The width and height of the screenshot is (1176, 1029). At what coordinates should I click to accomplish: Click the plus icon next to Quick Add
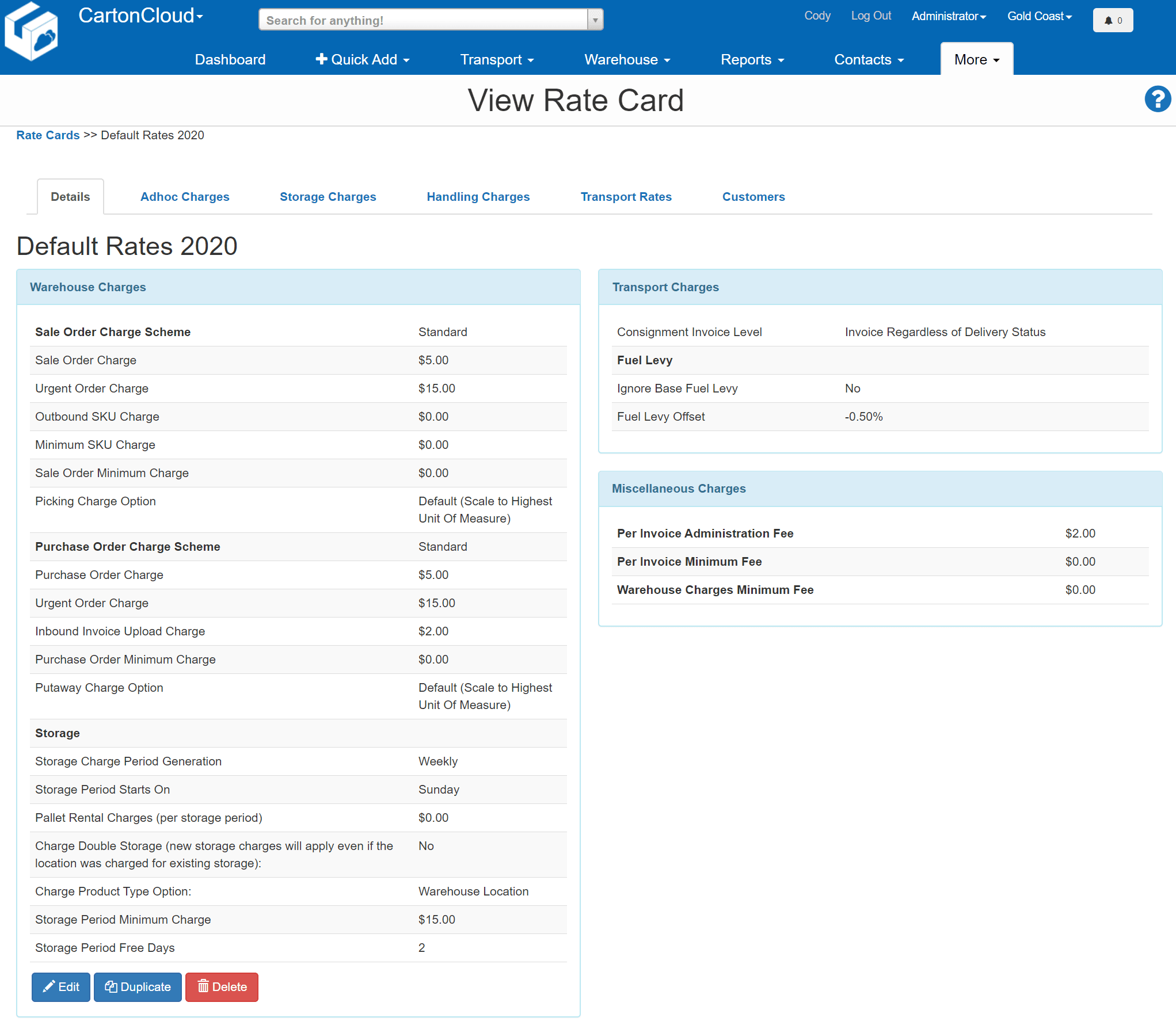321,59
